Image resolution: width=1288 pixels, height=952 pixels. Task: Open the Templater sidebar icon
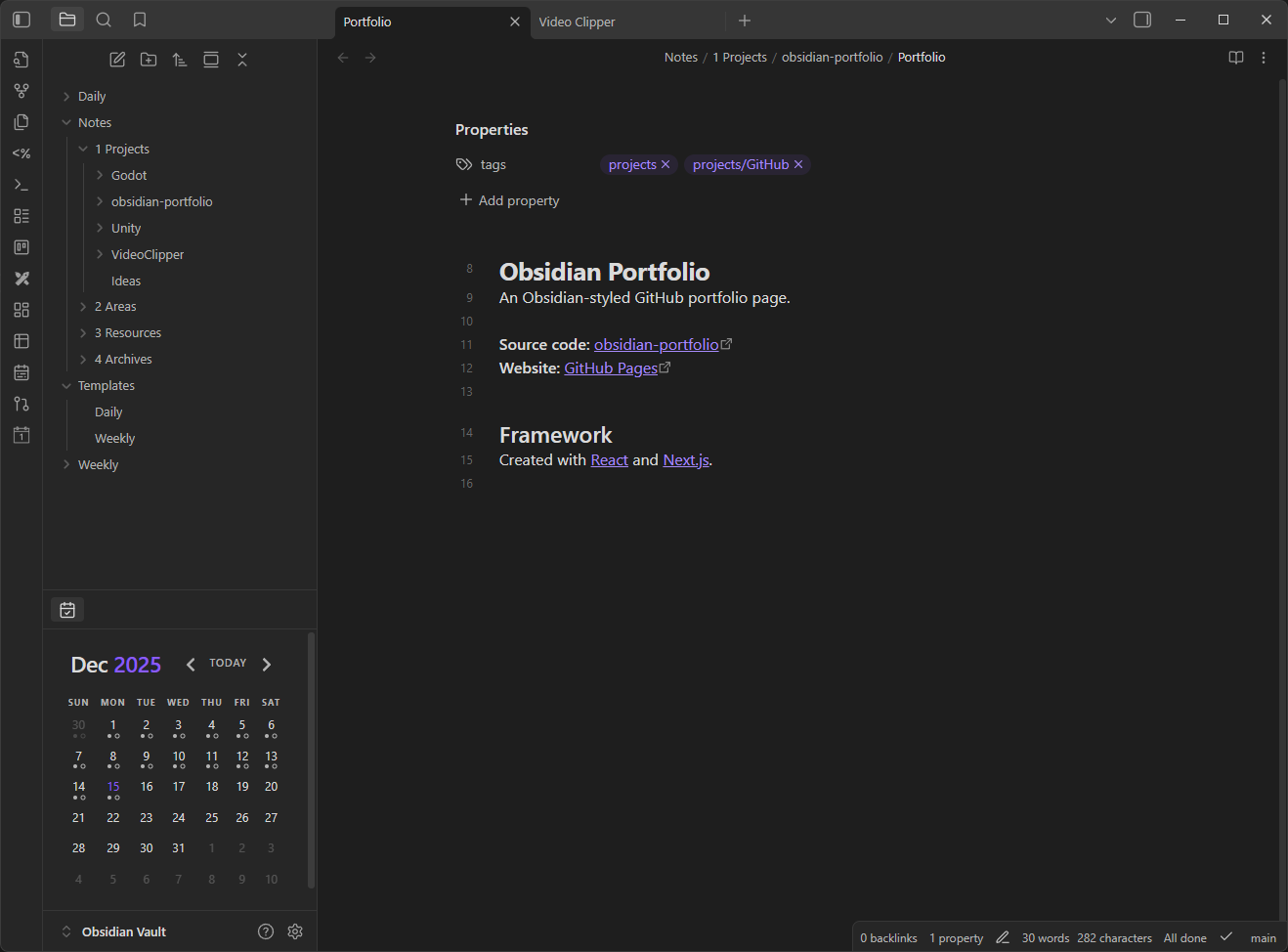click(x=21, y=152)
